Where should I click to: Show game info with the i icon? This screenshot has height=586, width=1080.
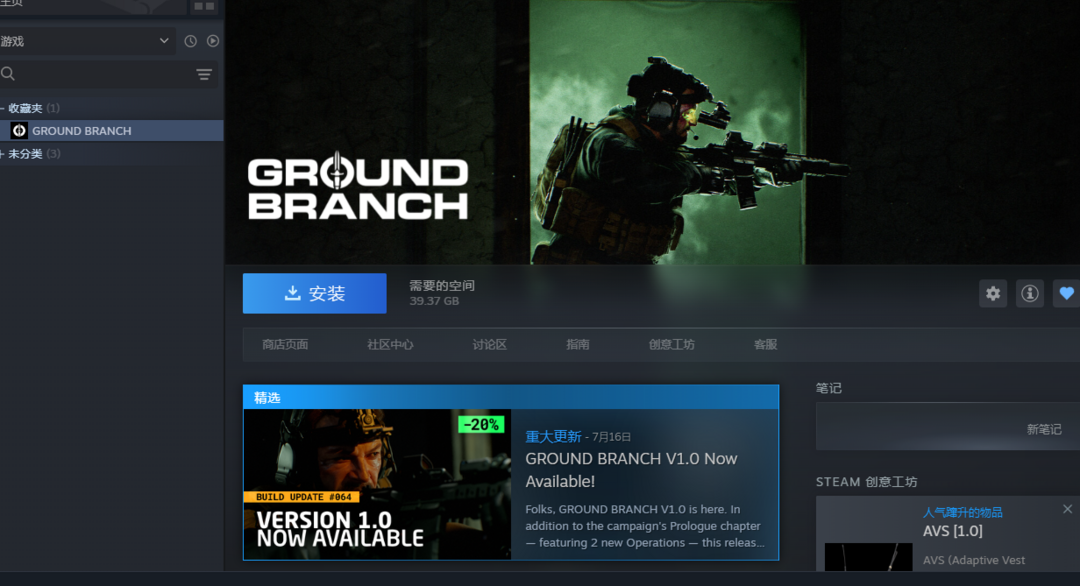[1030, 293]
